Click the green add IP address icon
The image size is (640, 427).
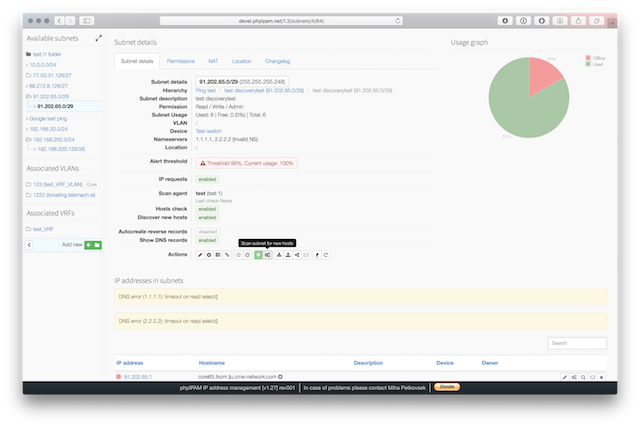coord(258,255)
